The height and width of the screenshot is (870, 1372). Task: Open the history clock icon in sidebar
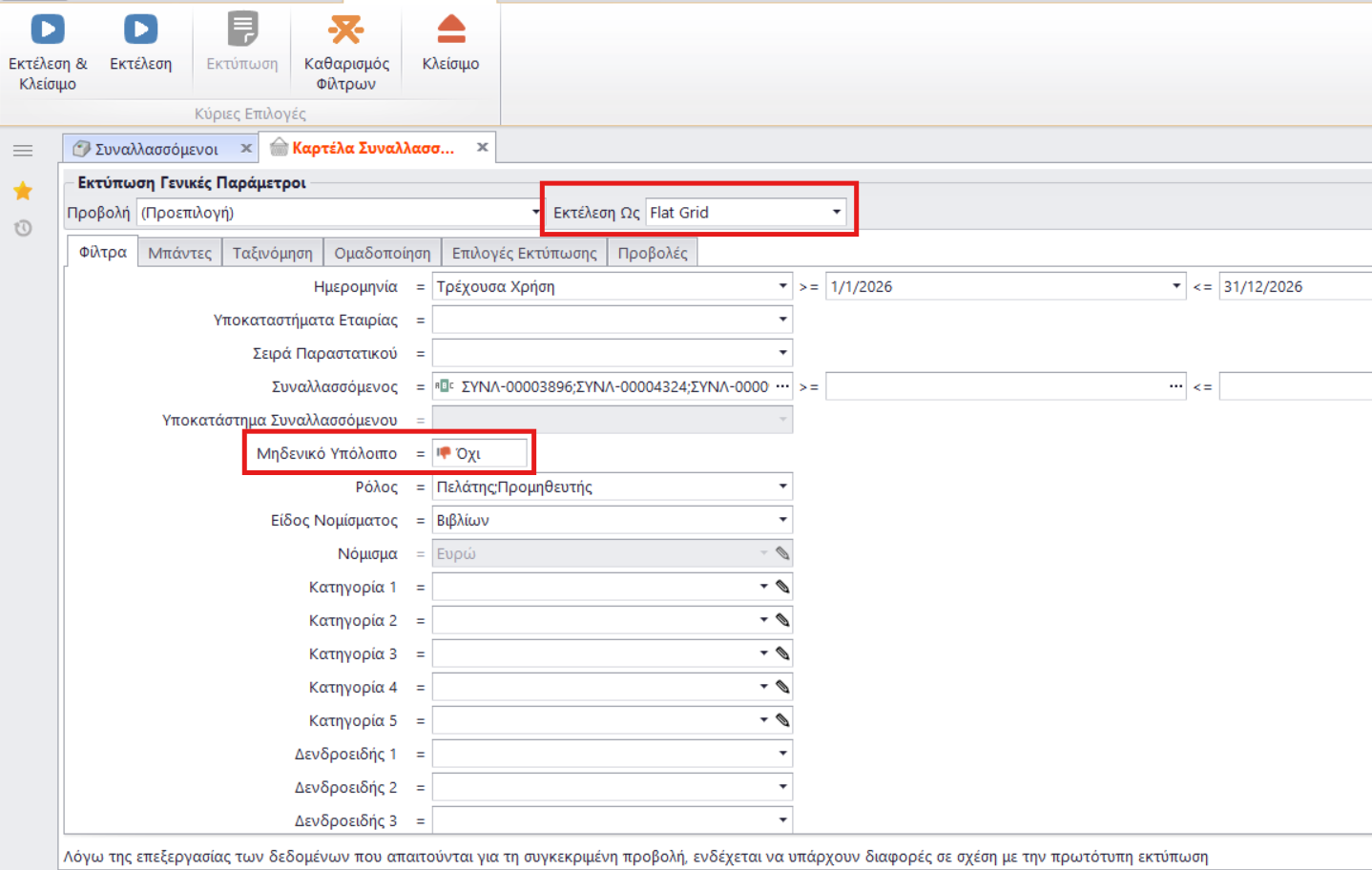coord(23,228)
